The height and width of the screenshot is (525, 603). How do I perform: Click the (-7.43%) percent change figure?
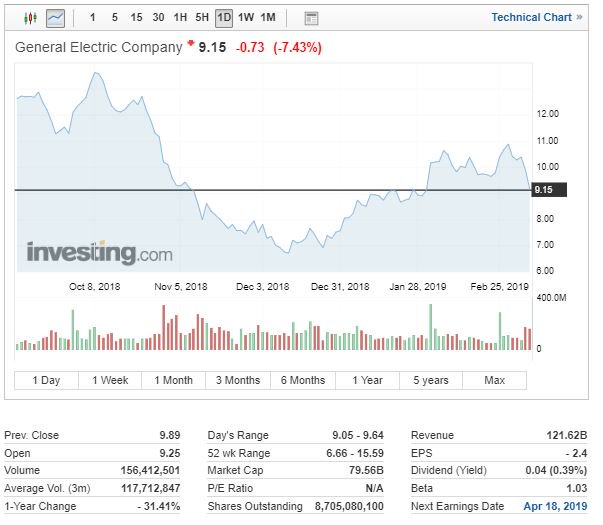tap(297, 48)
